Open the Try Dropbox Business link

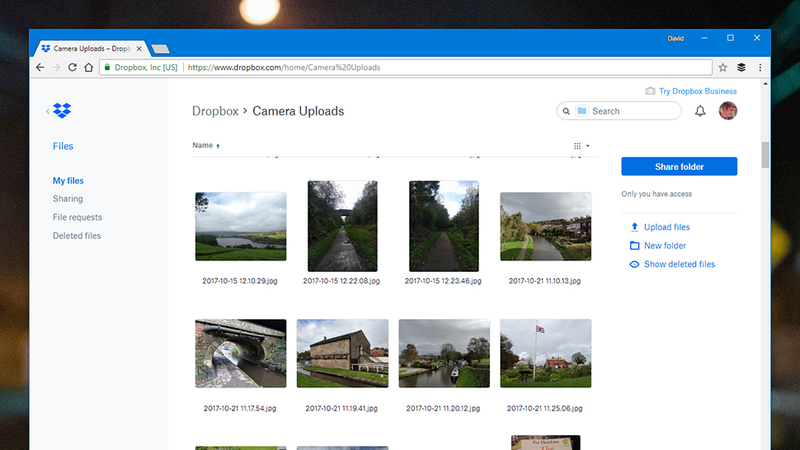pyautogui.click(x=697, y=91)
